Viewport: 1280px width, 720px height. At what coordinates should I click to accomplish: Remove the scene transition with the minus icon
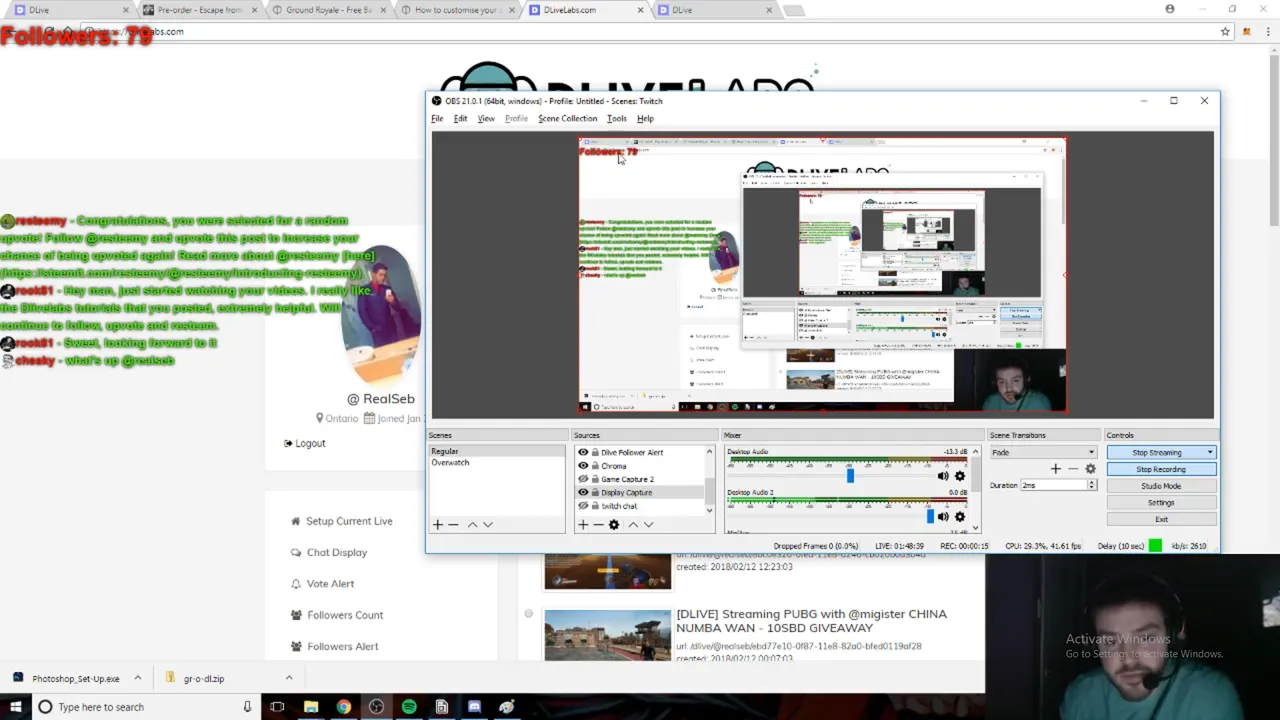point(1073,468)
